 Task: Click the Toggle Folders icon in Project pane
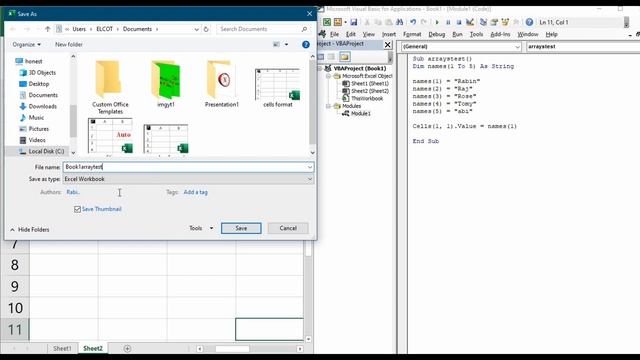(x=344, y=57)
